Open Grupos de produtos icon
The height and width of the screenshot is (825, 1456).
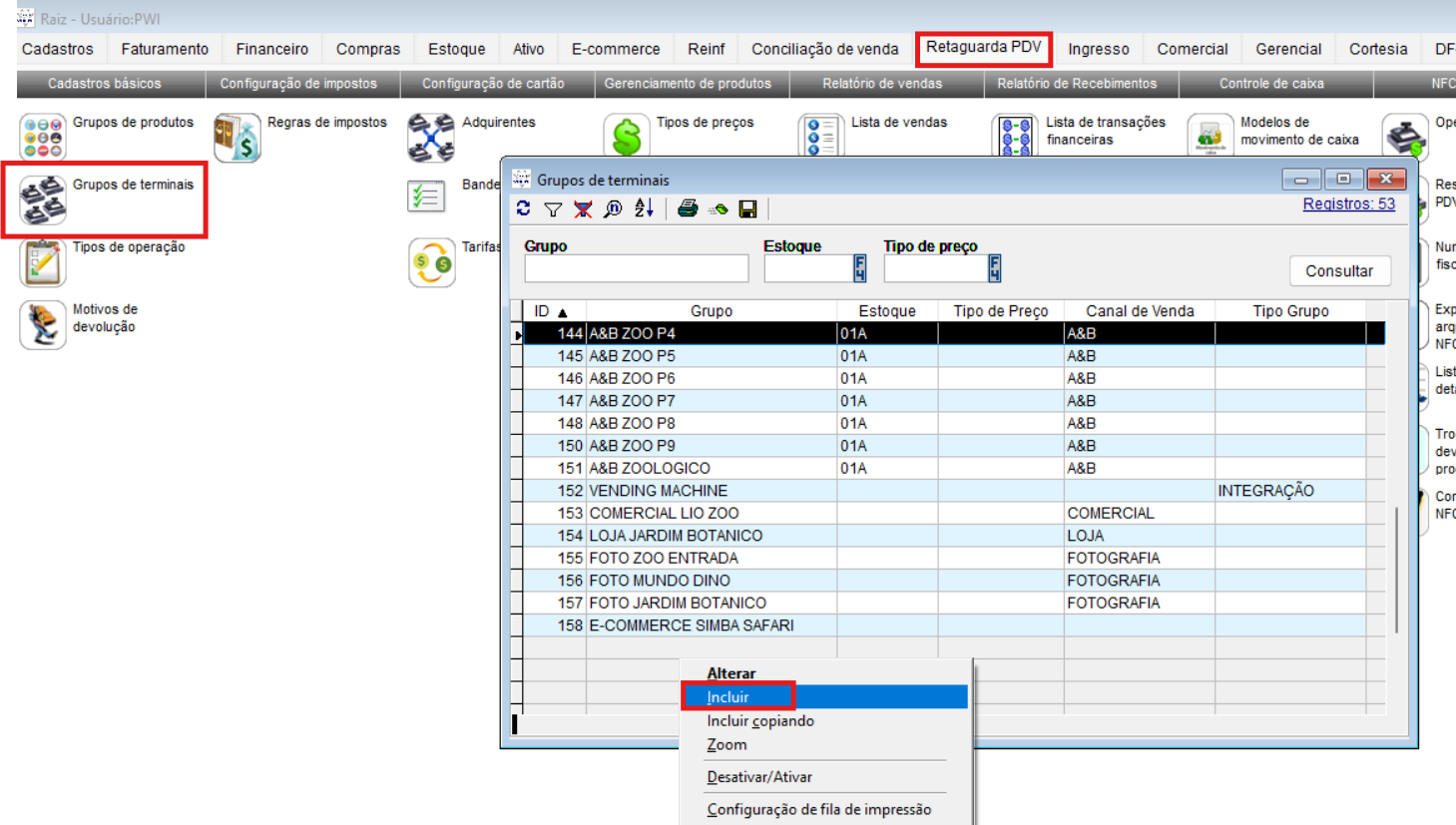pyautogui.click(x=43, y=137)
